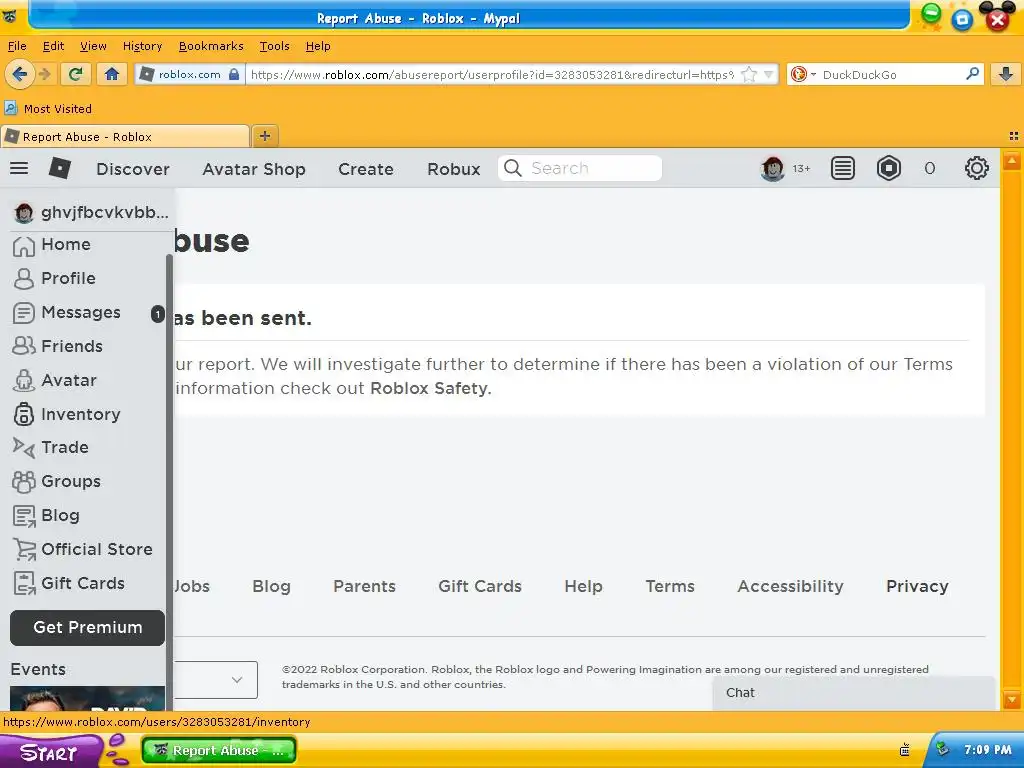This screenshot has height=768, width=1024.
Task: Open the Chat panel
Action: tap(854, 693)
